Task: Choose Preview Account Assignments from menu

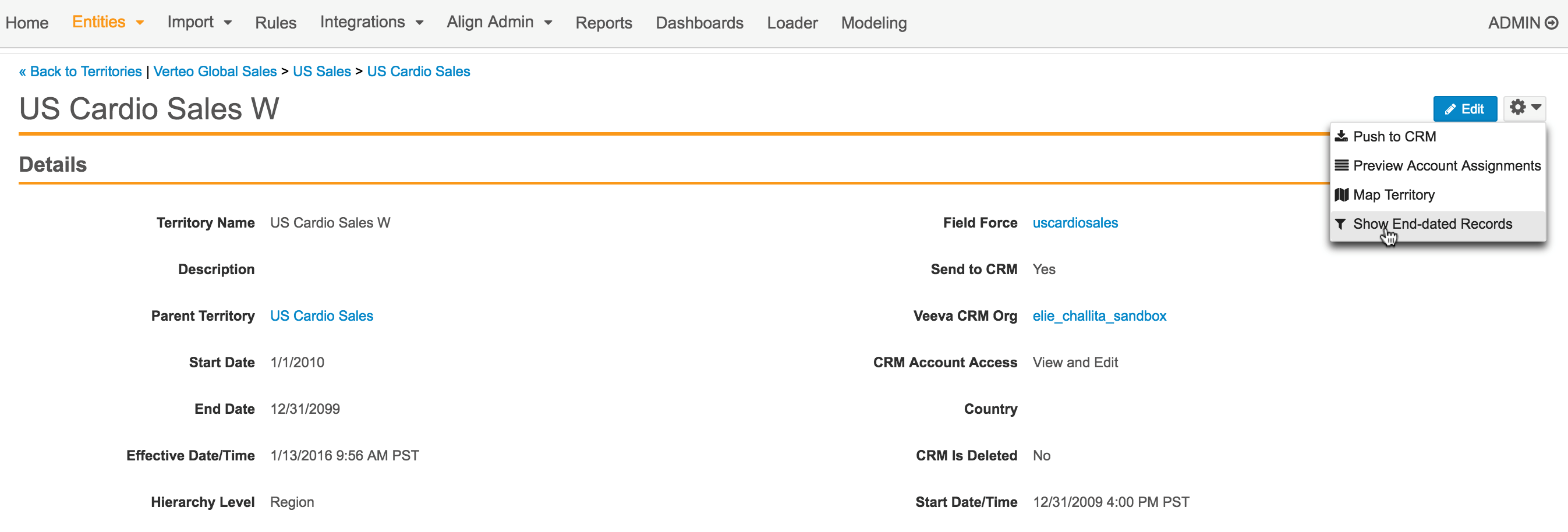Action: 1446,165
